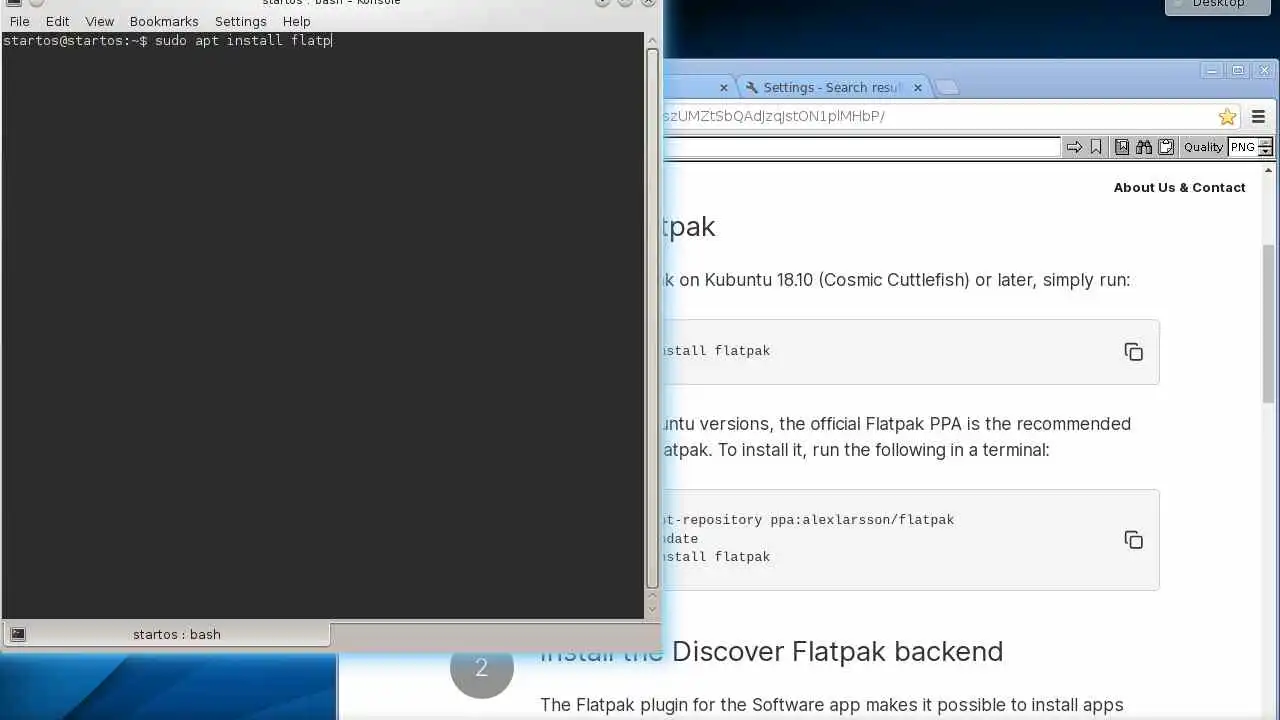
Task: Bookmark this page with the star icon
Action: tap(1227, 116)
